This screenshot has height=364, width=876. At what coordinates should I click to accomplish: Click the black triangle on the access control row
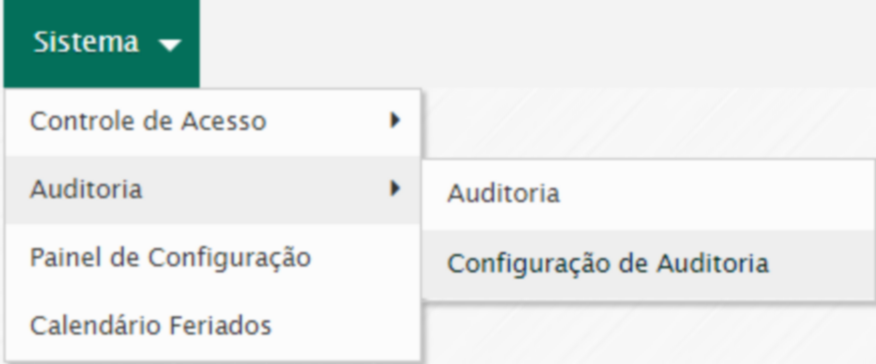coord(395,120)
